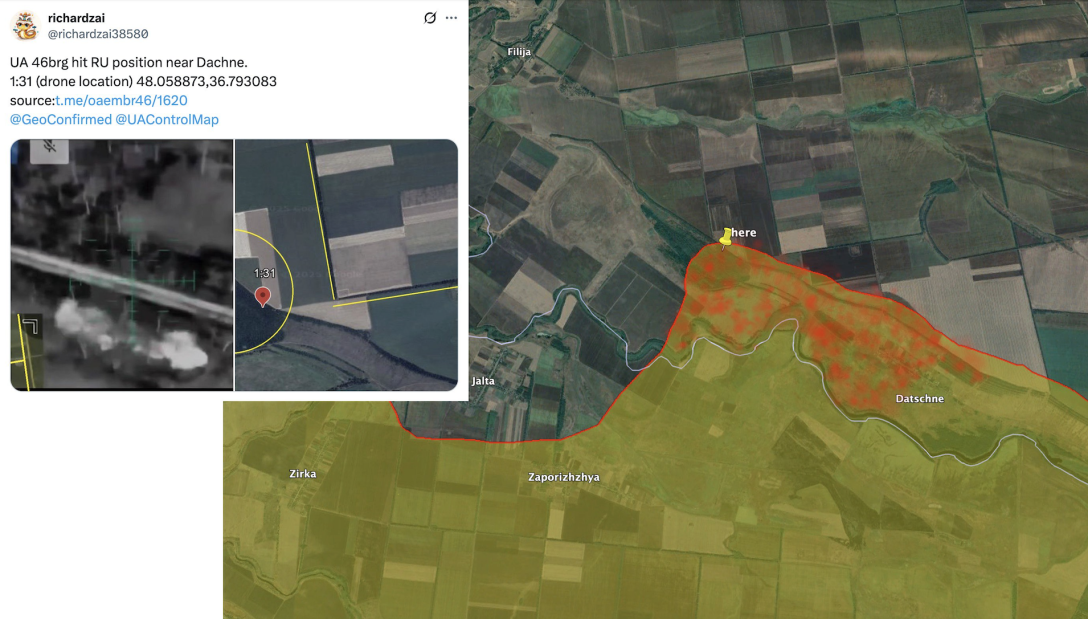
Task: Click the richardzai display name
Action: 76,18
